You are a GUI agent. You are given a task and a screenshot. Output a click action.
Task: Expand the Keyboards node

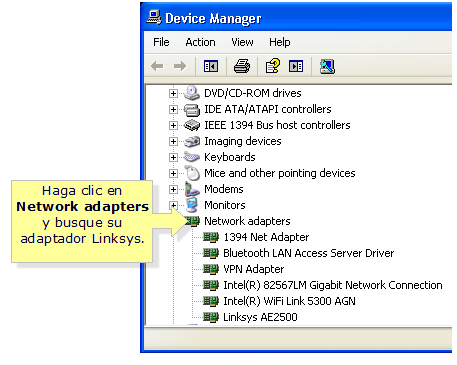[173, 157]
